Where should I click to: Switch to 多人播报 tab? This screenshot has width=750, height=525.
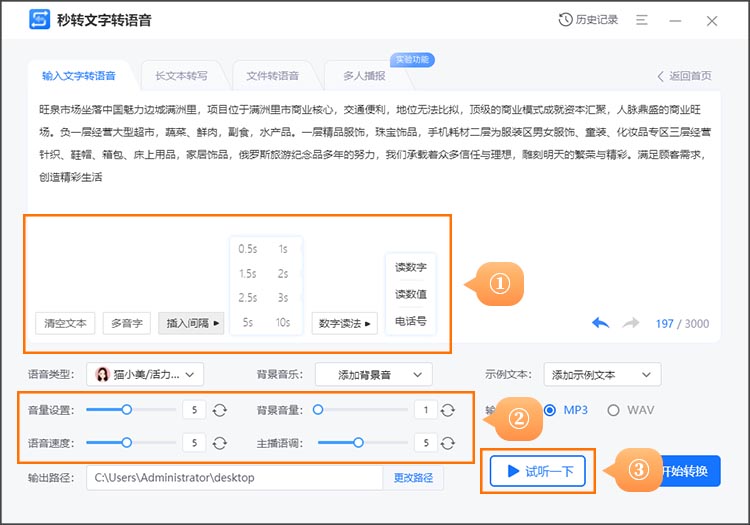[x=364, y=76]
